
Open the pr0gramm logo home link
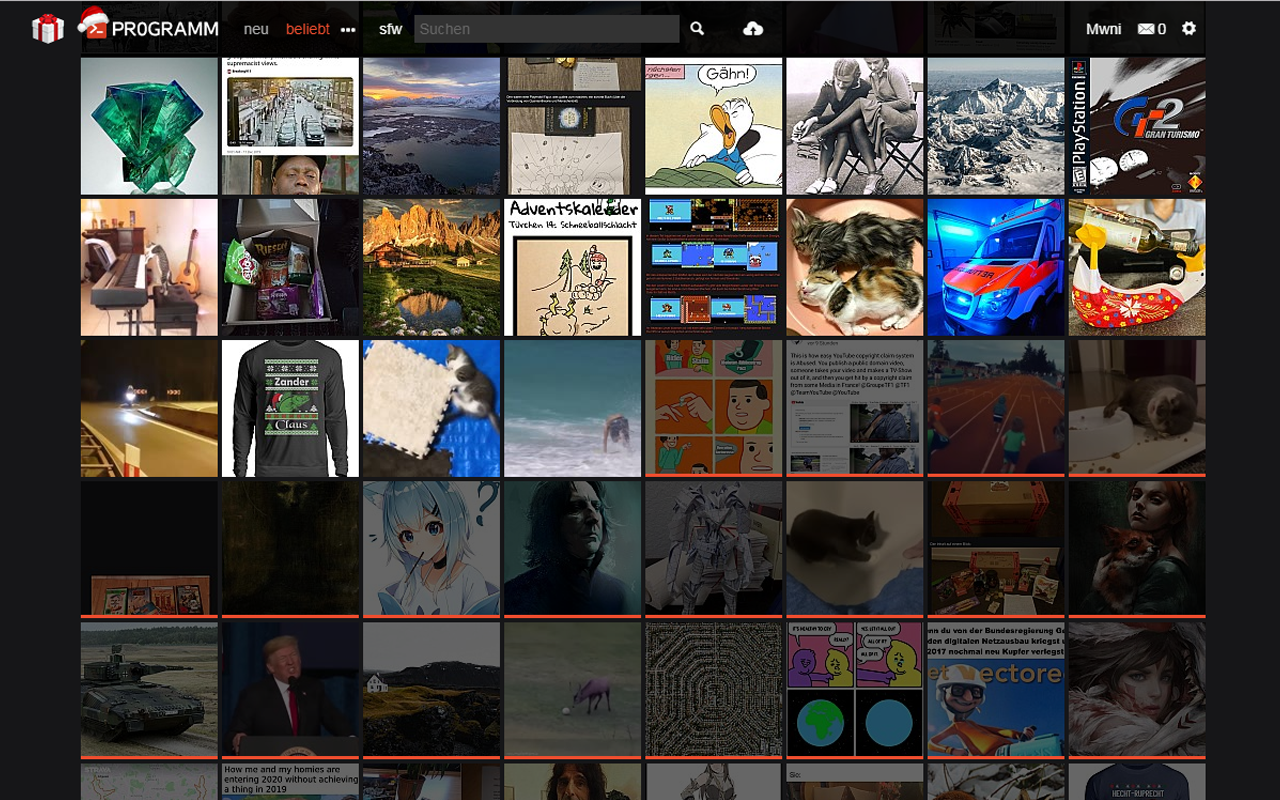pos(149,26)
